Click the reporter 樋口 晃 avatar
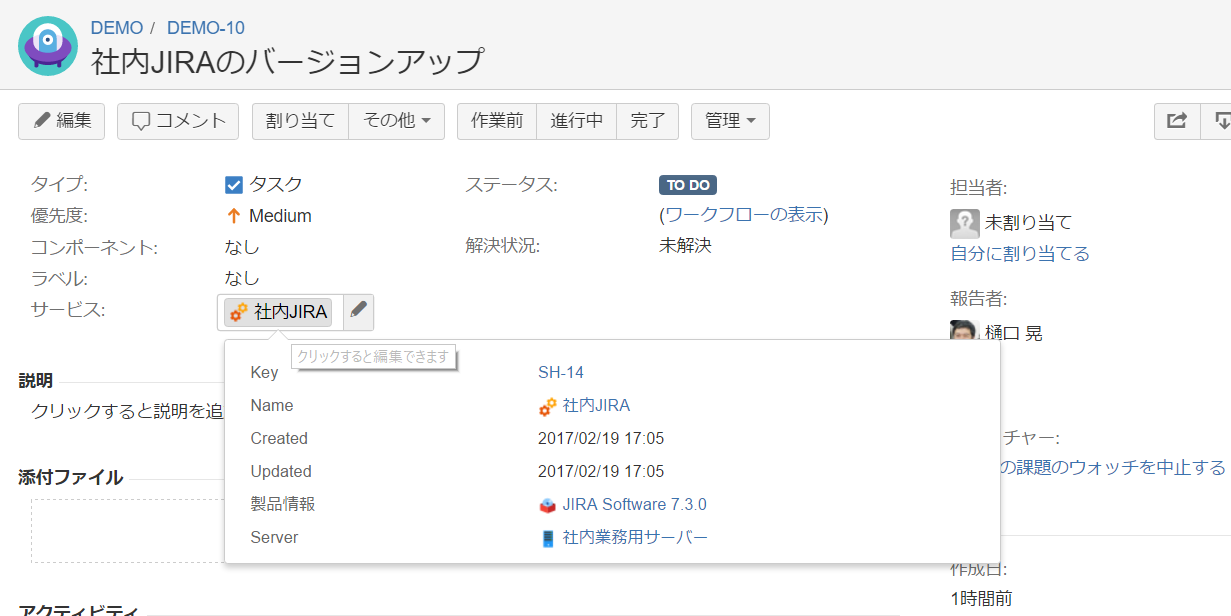1231x616 pixels. tap(963, 332)
